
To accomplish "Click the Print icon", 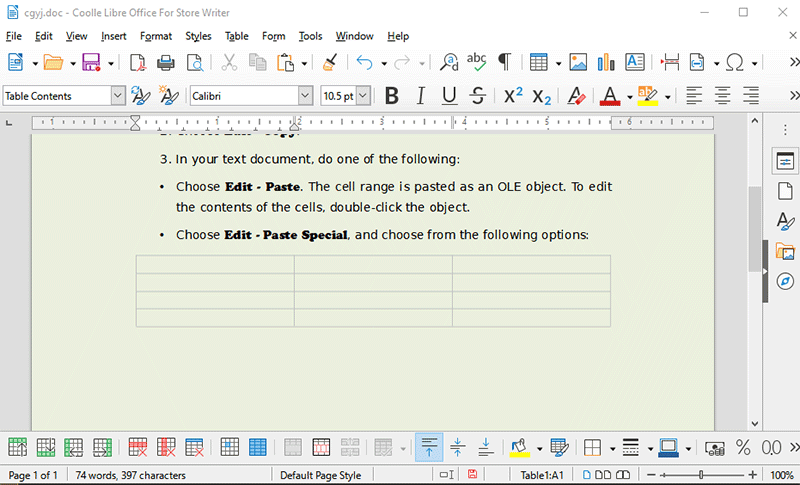I will point(166,62).
